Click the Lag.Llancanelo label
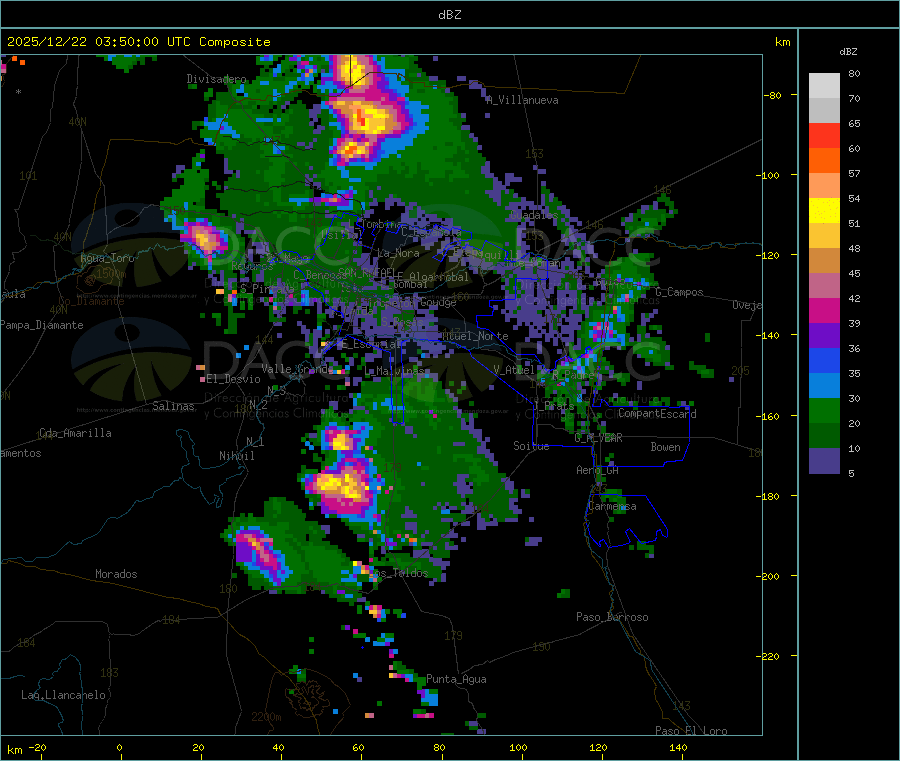Image resolution: width=900 pixels, height=761 pixels. tap(64, 695)
